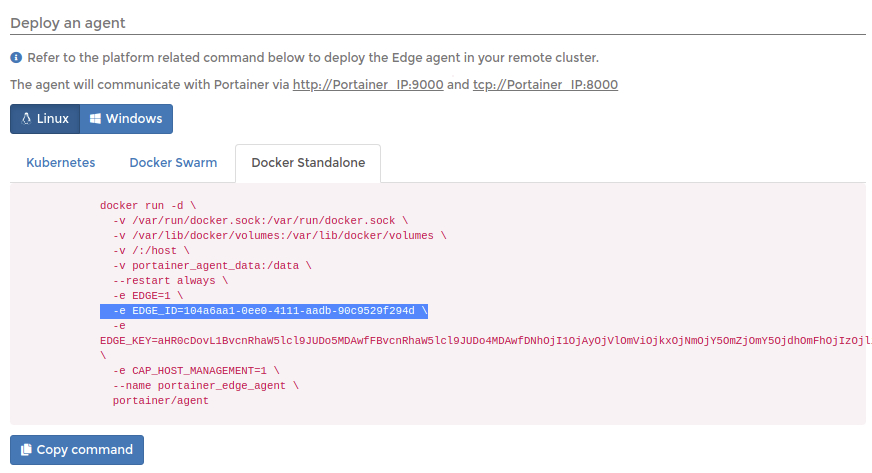872x473 pixels.
Task: Click the portainer/agent image name line
Action: point(161,401)
